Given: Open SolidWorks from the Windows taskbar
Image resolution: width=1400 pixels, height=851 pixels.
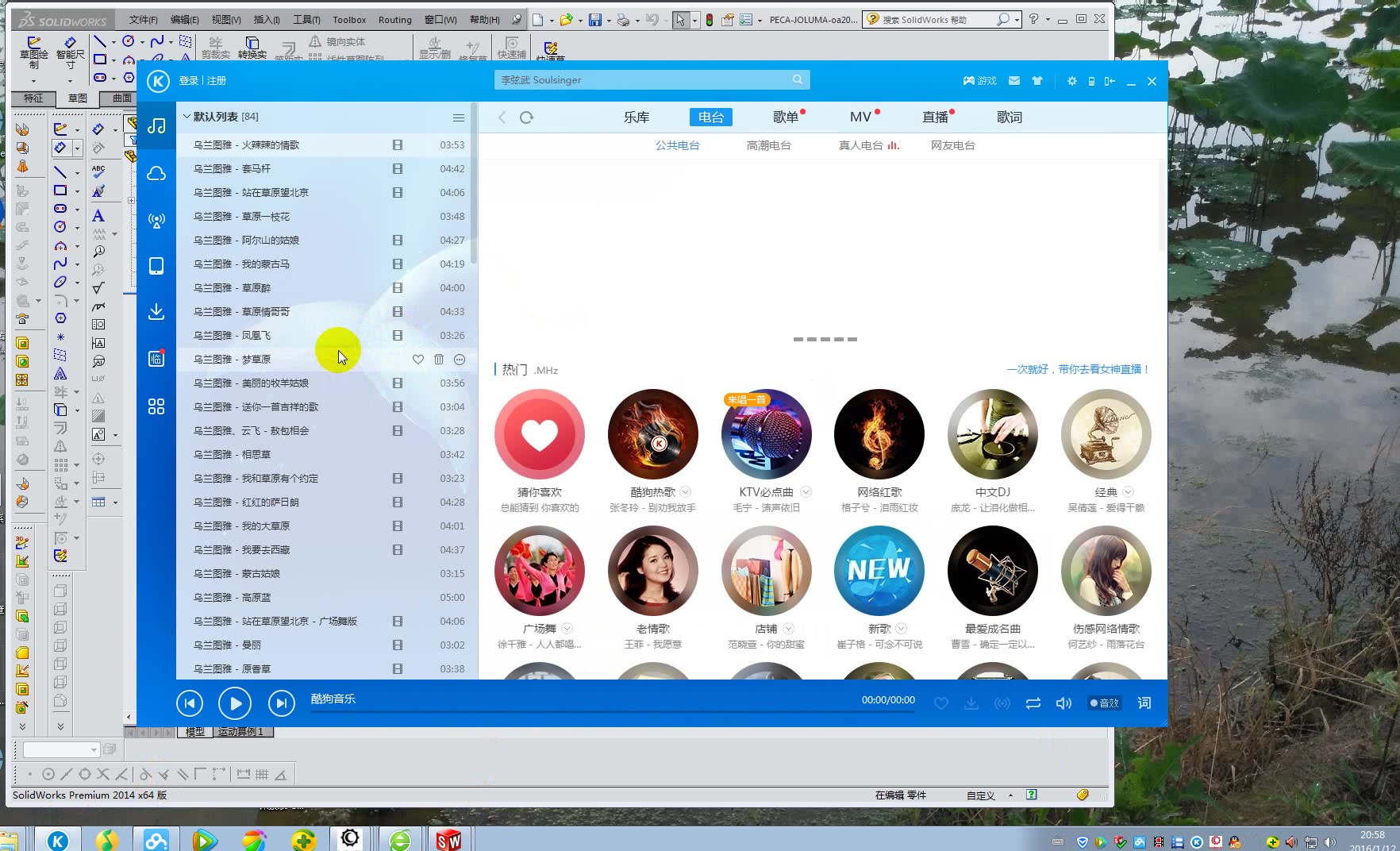Looking at the screenshot, I should point(448,839).
